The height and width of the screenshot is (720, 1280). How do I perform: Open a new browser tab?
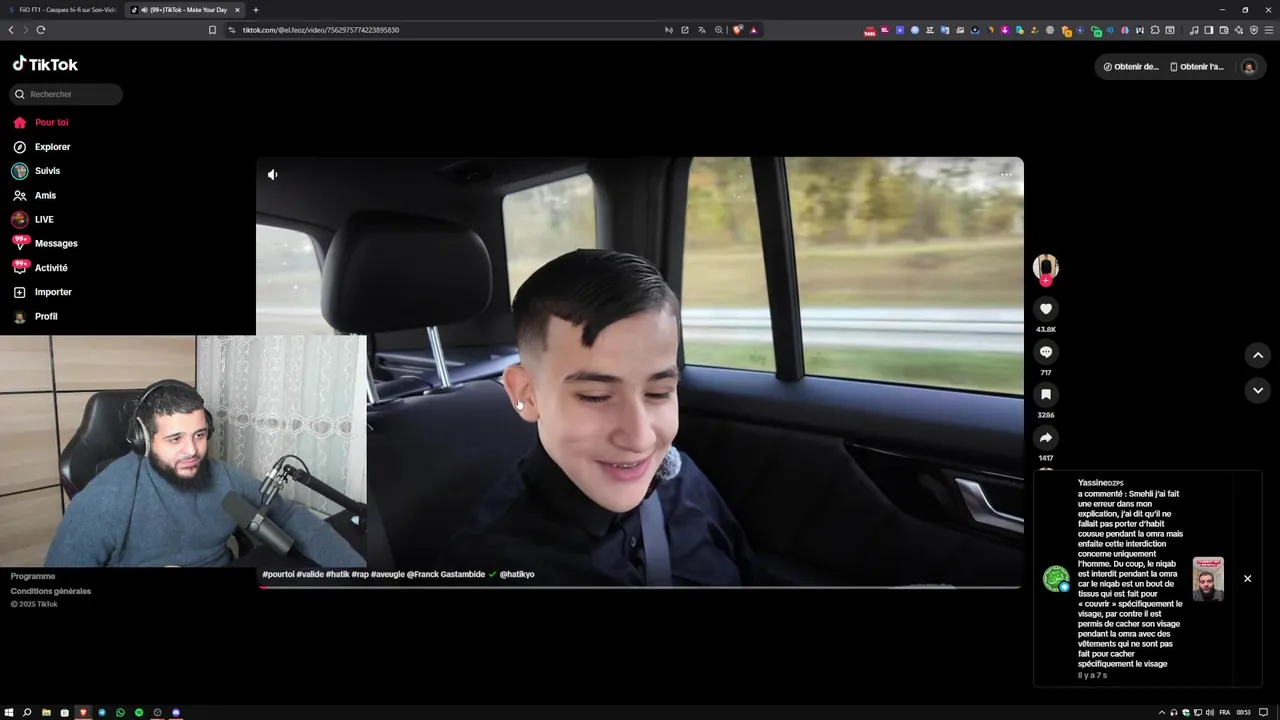256,10
